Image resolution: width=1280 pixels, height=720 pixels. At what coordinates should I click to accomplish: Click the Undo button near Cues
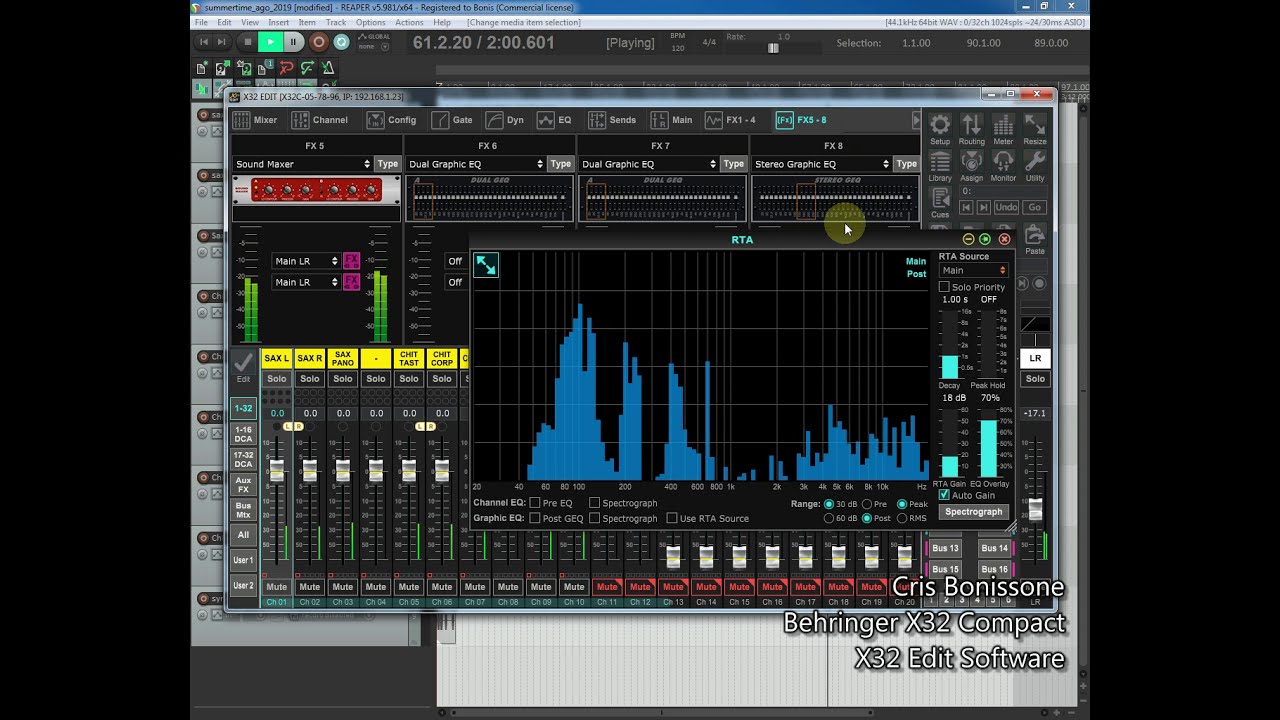click(1006, 207)
